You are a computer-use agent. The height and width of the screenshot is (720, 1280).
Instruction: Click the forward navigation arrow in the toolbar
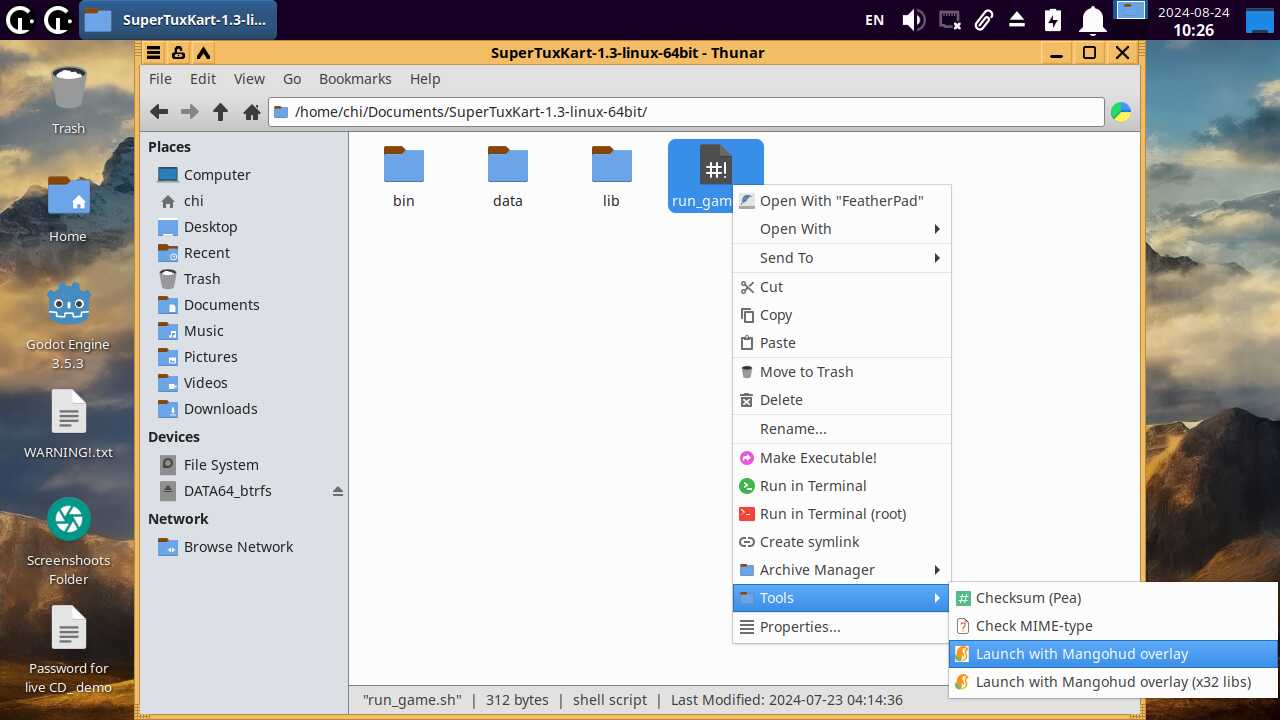coord(189,112)
